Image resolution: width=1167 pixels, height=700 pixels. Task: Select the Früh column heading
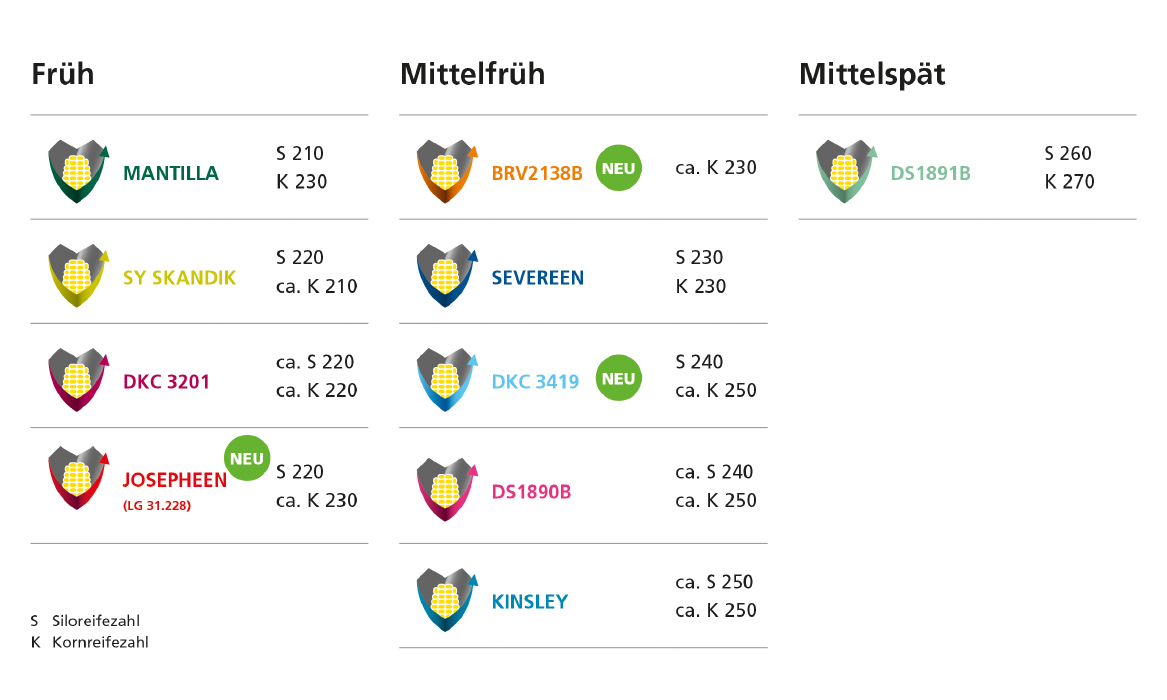coord(63,74)
